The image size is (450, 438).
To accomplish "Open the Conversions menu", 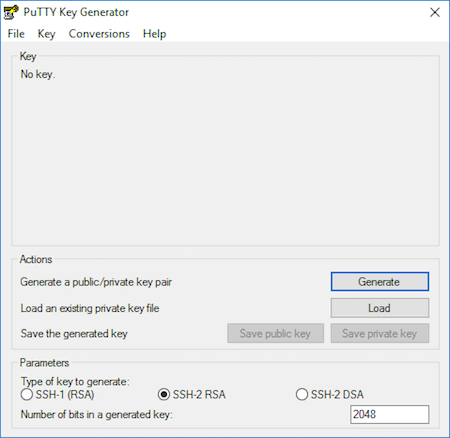I will pyautogui.click(x=99, y=34).
